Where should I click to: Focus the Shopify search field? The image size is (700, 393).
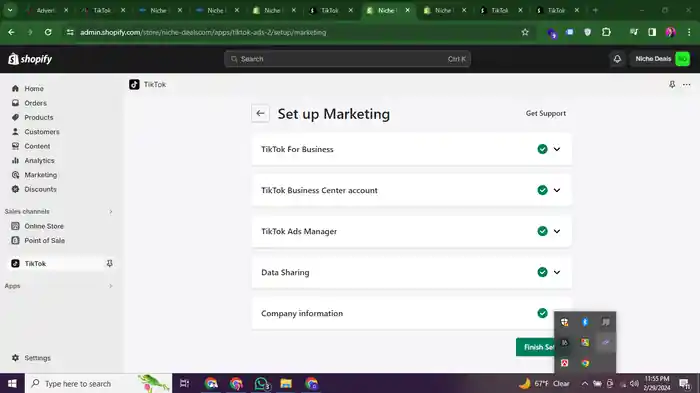click(347, 59)
